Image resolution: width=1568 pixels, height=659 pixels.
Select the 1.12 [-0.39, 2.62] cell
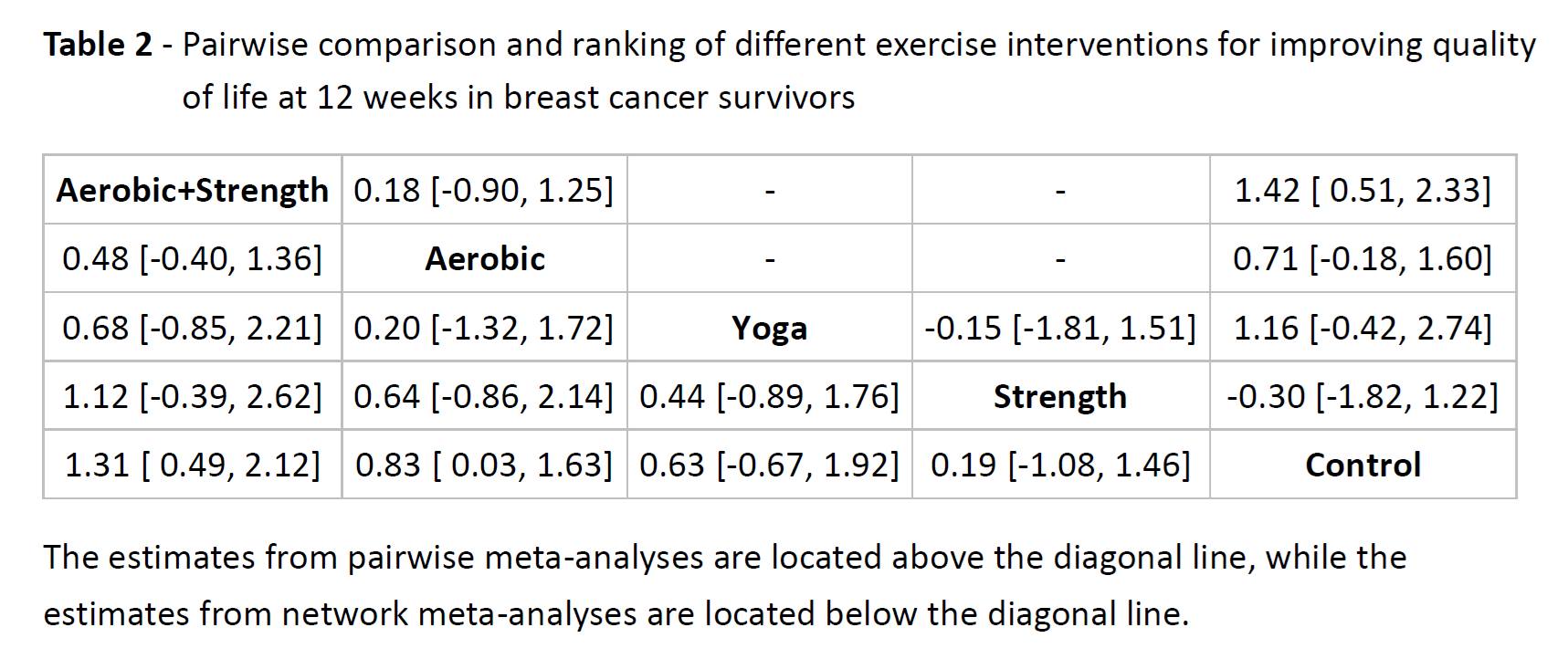point(193,396)
